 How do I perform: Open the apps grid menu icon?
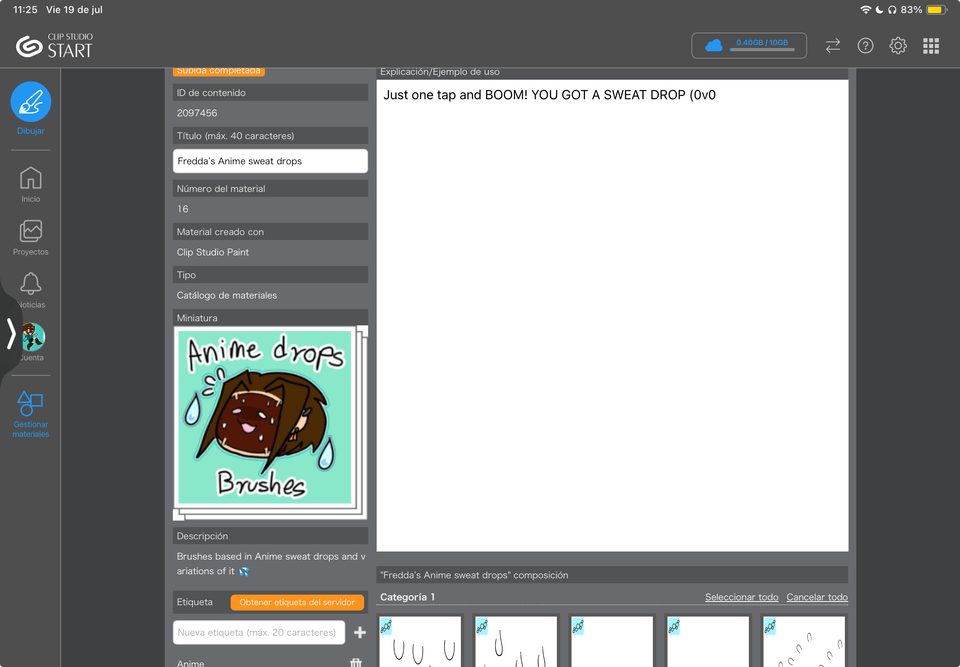point(931,46)
